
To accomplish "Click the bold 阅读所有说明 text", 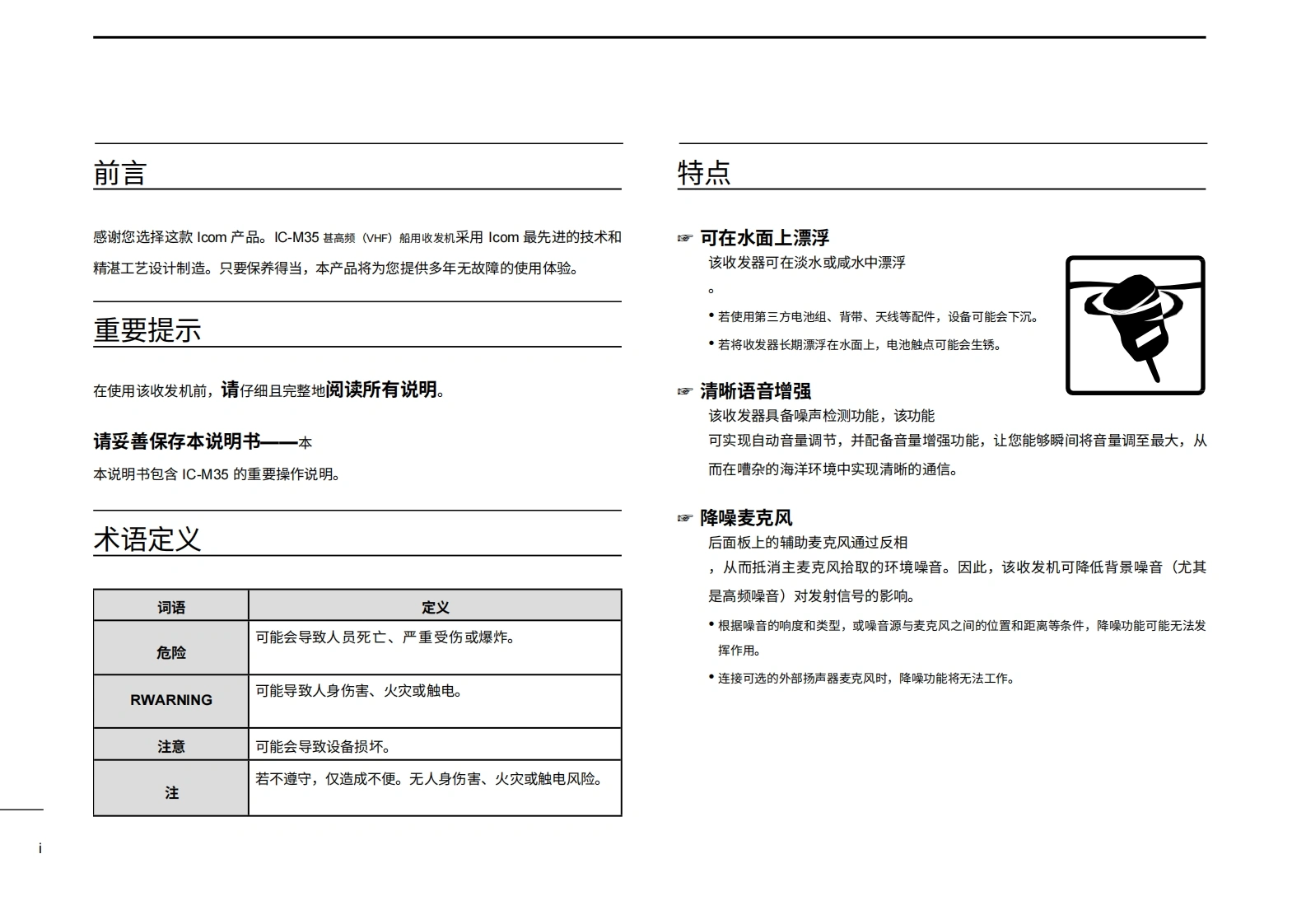I will point(381,390).
